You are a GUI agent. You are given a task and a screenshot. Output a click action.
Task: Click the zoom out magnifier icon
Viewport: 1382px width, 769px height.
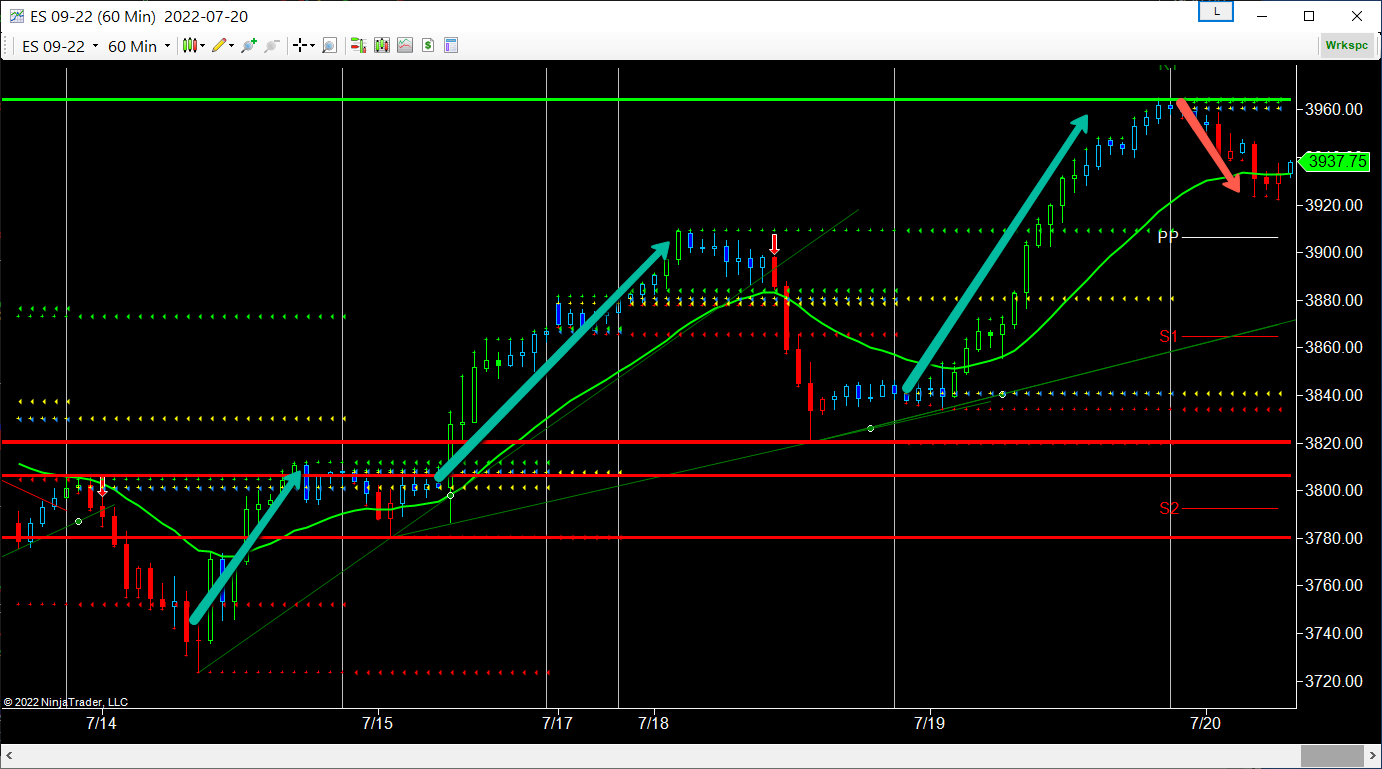point(271,46)
